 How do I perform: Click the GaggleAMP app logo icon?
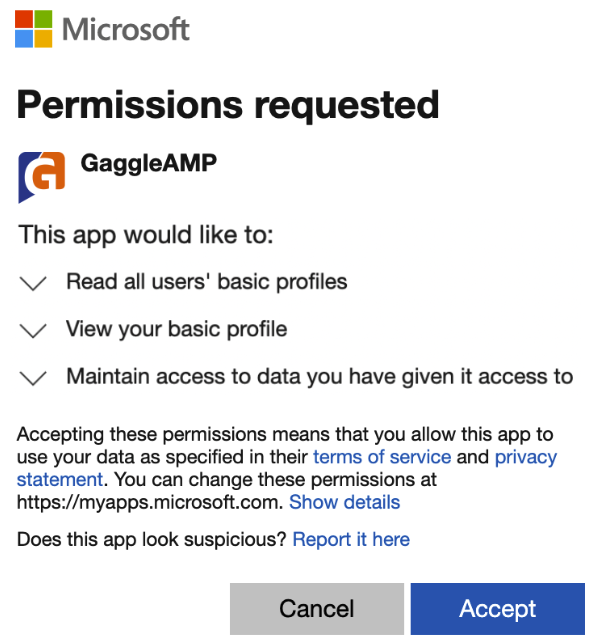[41, 177]
